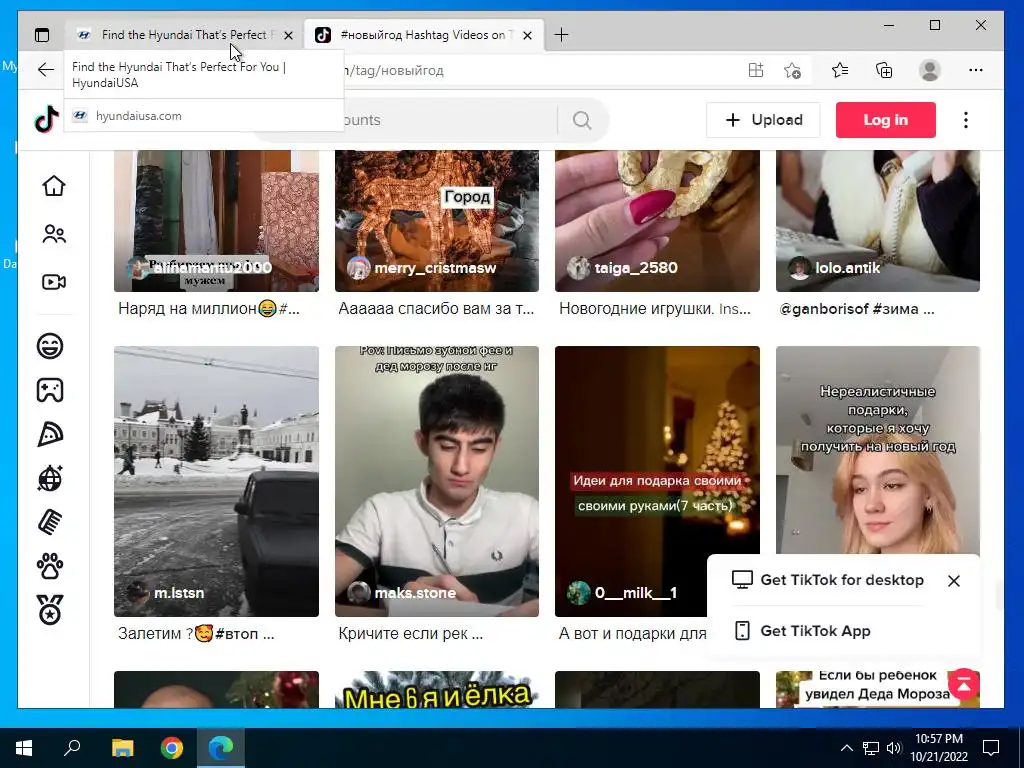Show hidden system tray icons chevron
The image size is (1024, 768).
point(846,748)
